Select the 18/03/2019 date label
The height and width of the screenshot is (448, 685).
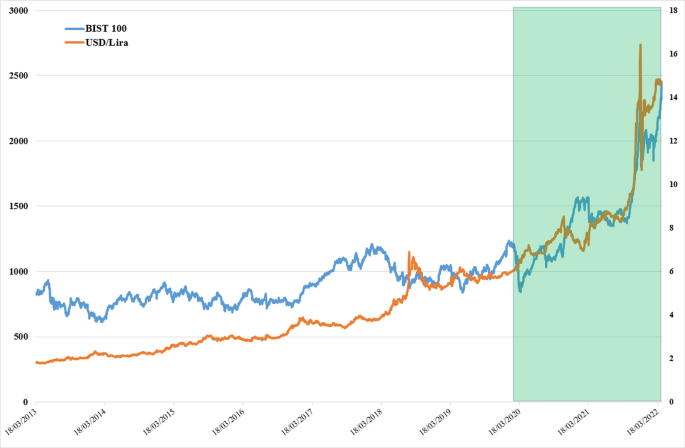tap(435, 424)
